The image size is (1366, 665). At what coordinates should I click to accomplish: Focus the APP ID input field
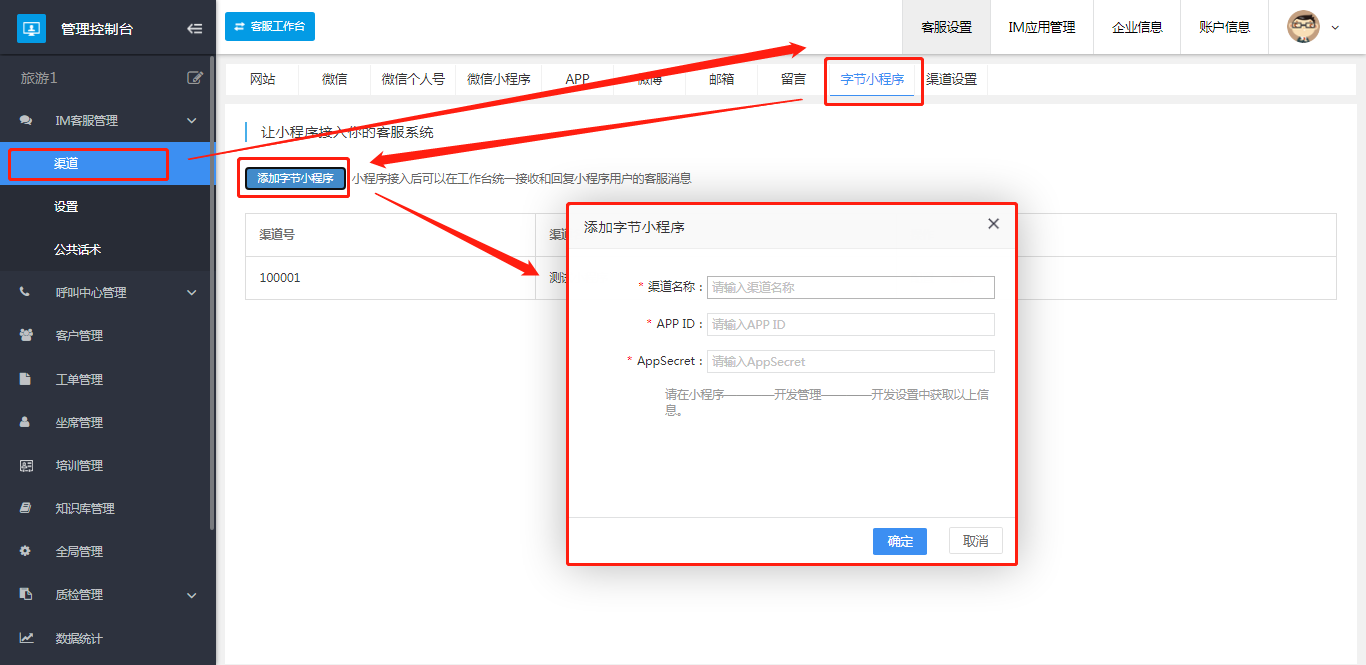click(851, 324)
